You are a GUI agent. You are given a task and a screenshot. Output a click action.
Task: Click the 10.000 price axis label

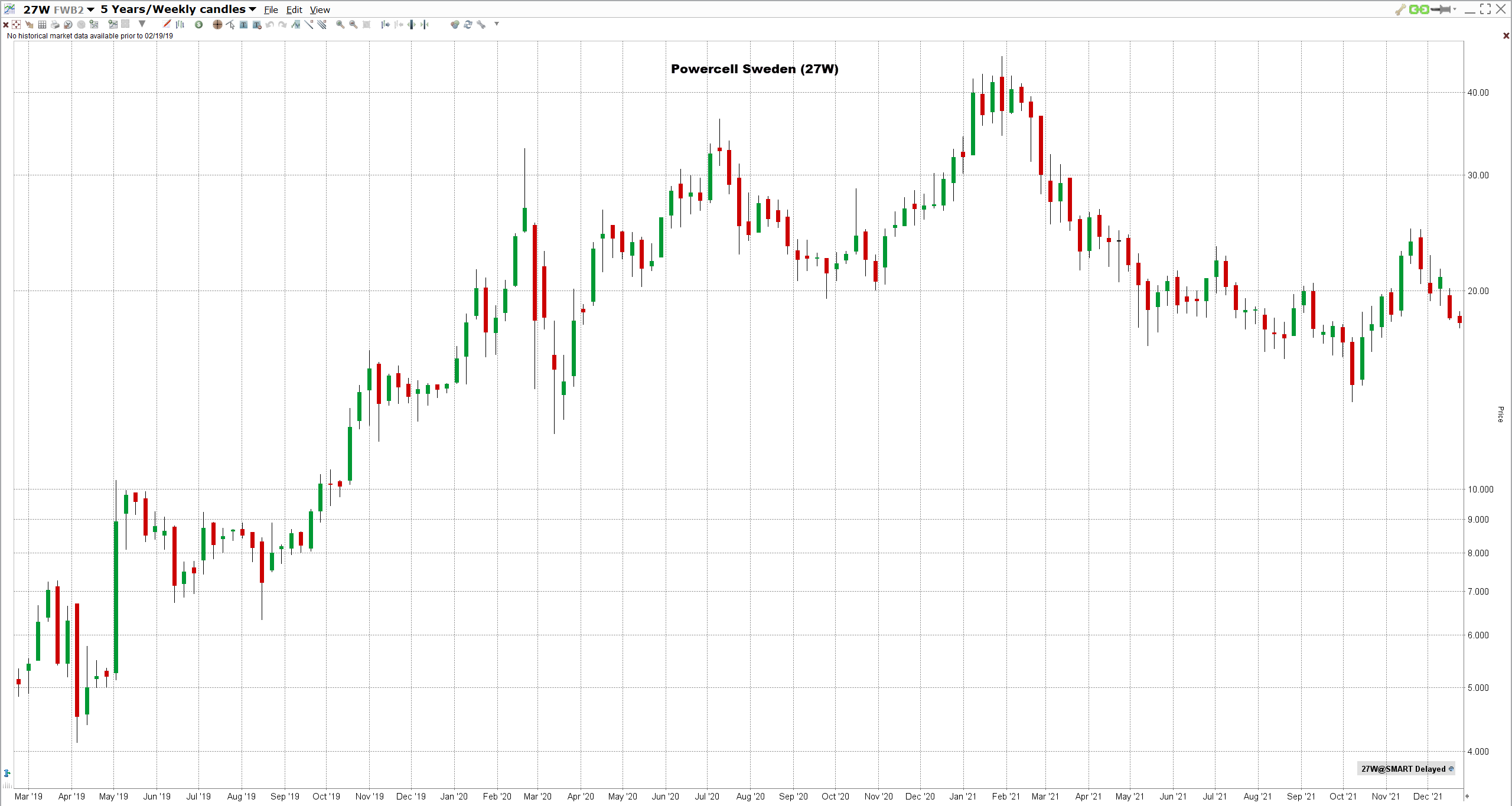coord(1481,490)
